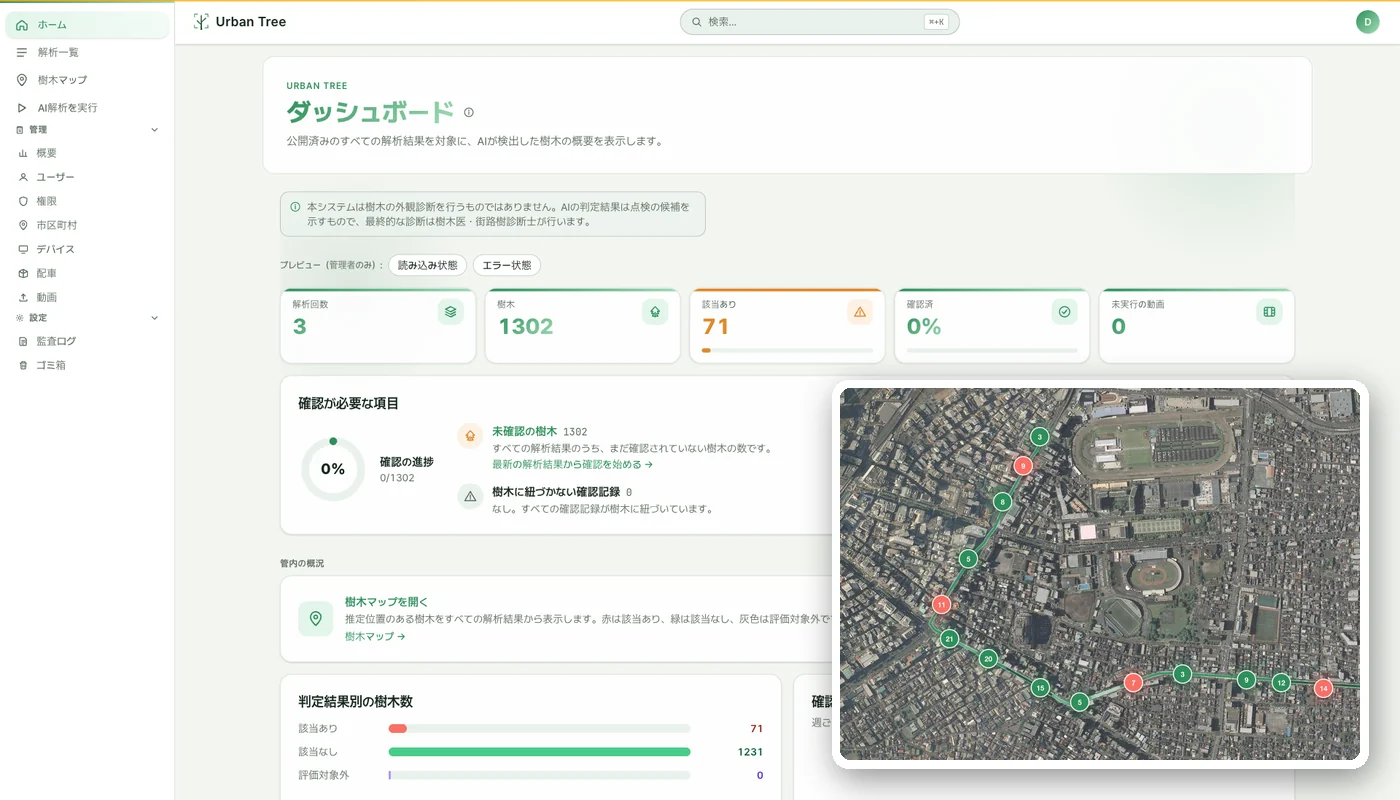
Task: Follow the 樹木マップ → link
Action: (x=375, y=636)
